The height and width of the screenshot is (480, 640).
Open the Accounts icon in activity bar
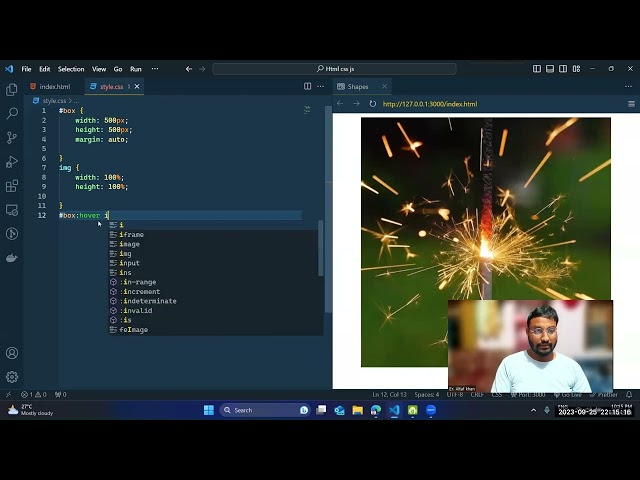coord(12,353)
